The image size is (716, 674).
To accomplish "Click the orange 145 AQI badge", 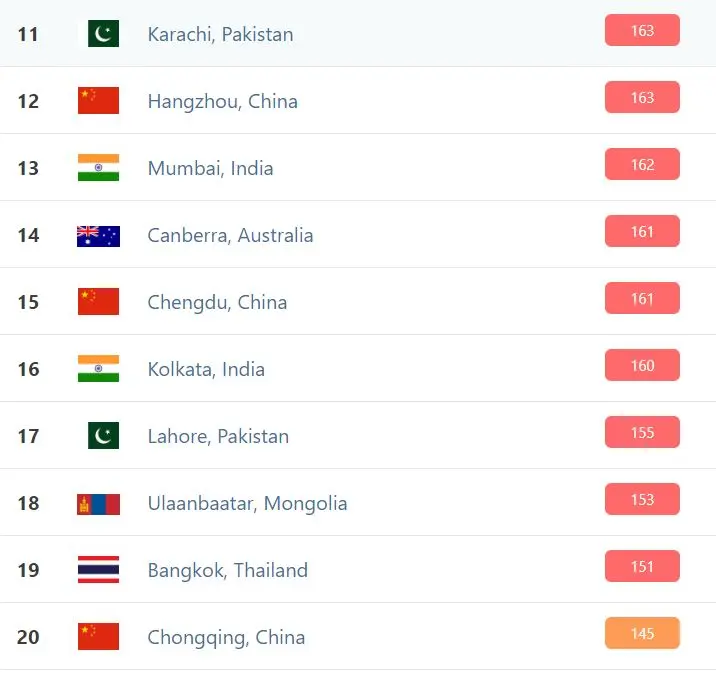I will click(x=642, y=633).
